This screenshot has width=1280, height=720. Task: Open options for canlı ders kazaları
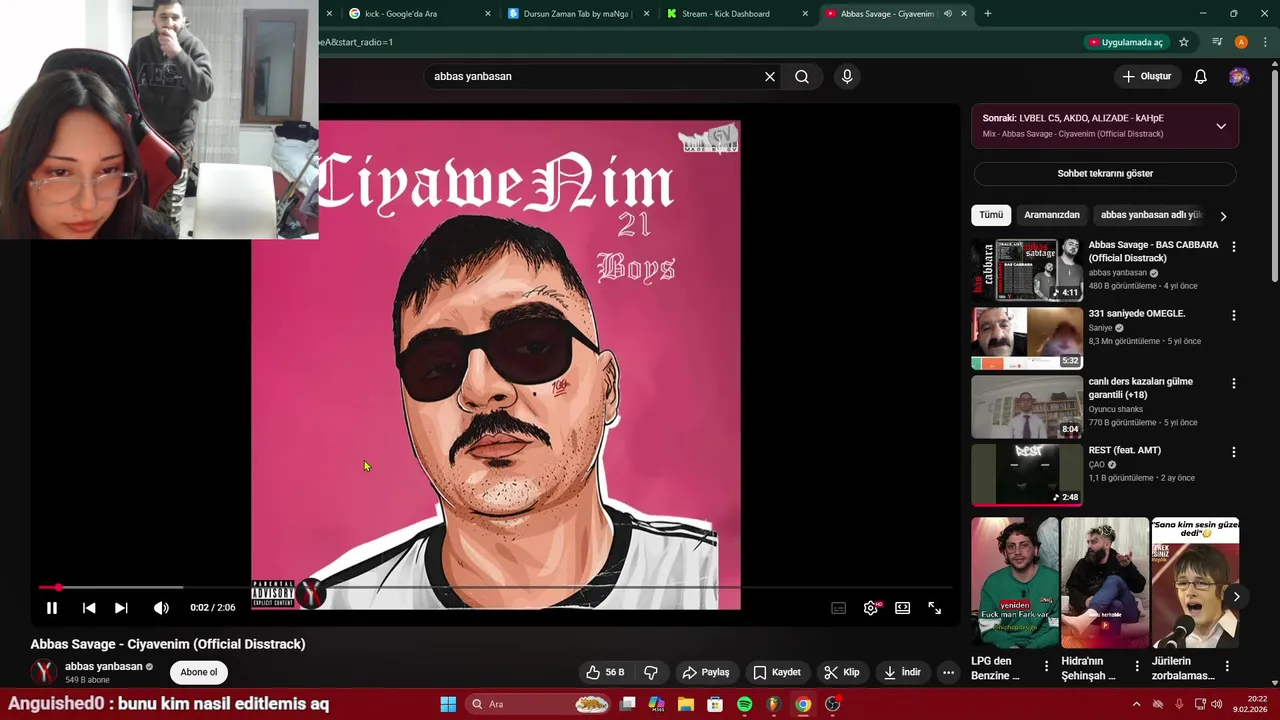1234,383
